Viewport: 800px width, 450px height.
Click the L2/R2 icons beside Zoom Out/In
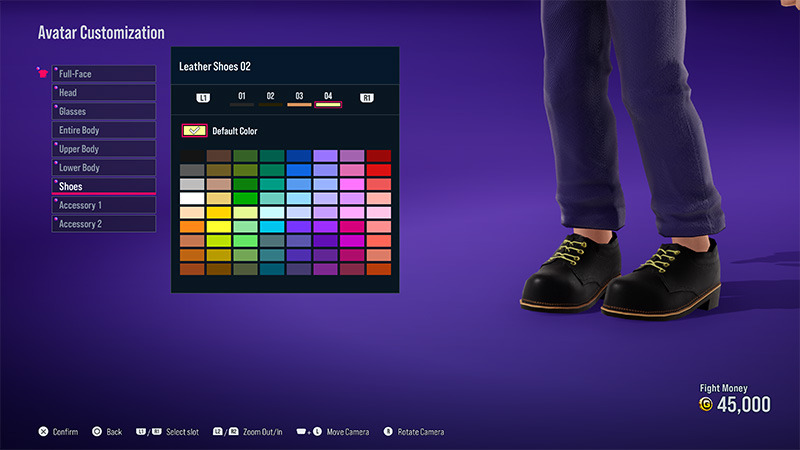coord(226,432)
